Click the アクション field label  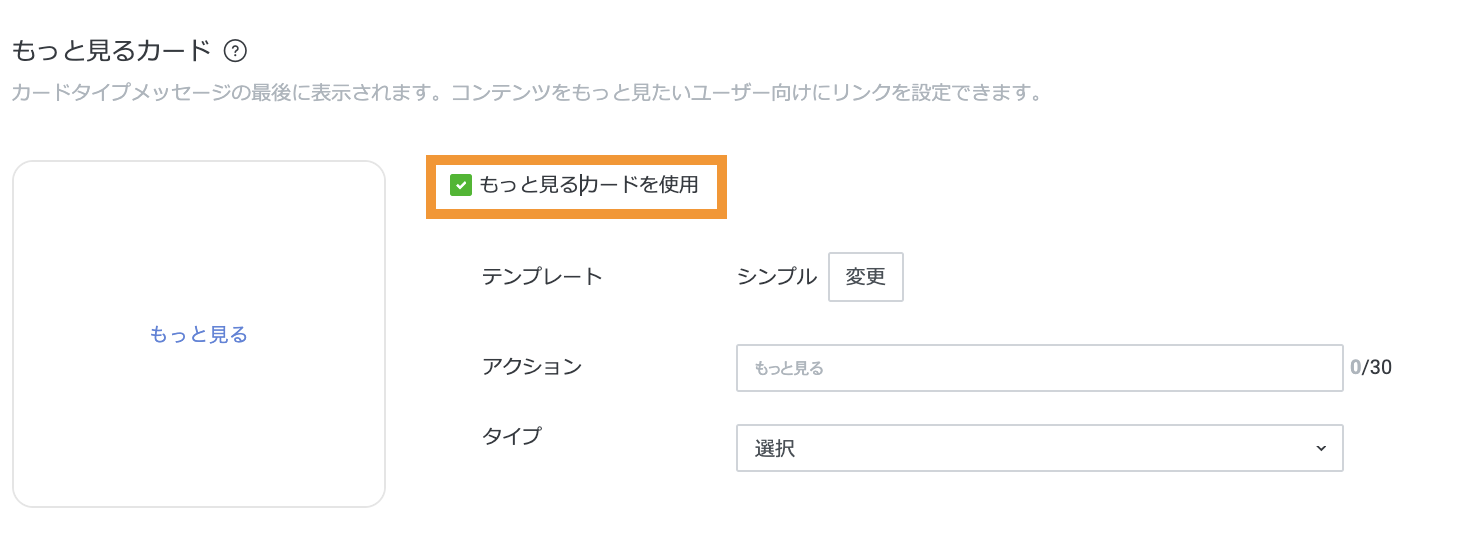pos(531,367)
